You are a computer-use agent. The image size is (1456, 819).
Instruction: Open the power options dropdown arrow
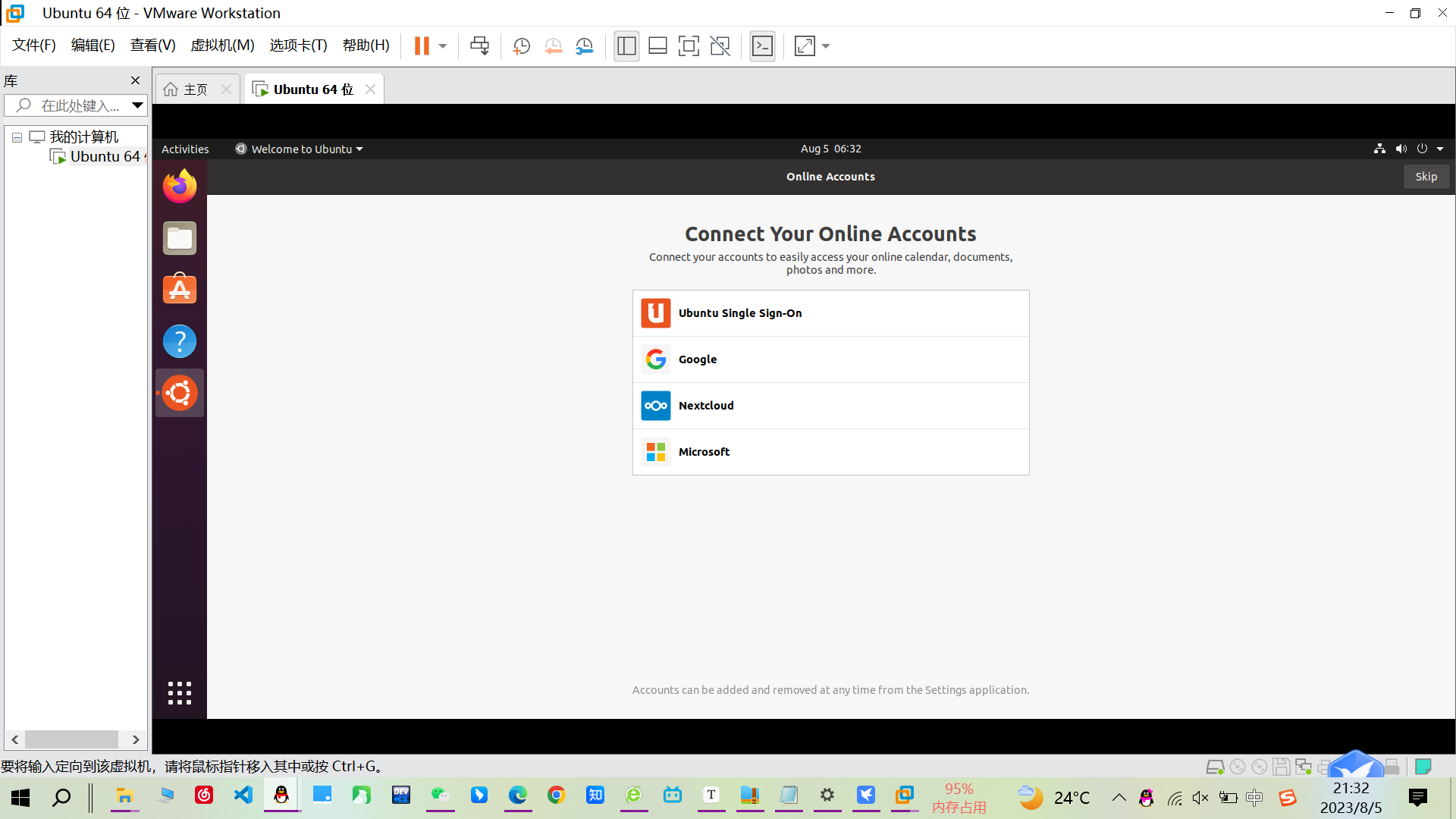tap(443, 46)
